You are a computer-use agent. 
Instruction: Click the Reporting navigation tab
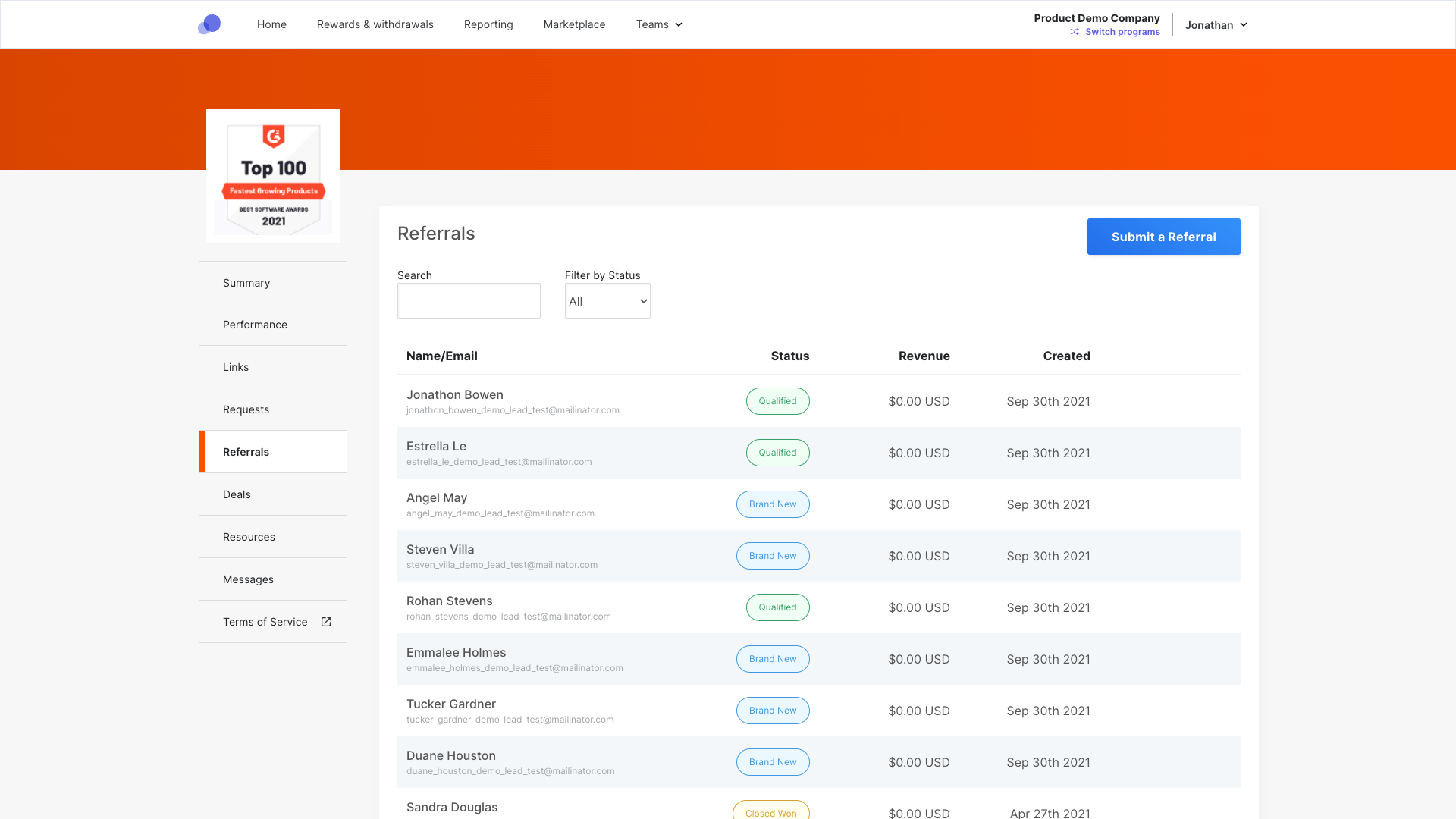tap(488, 24)
